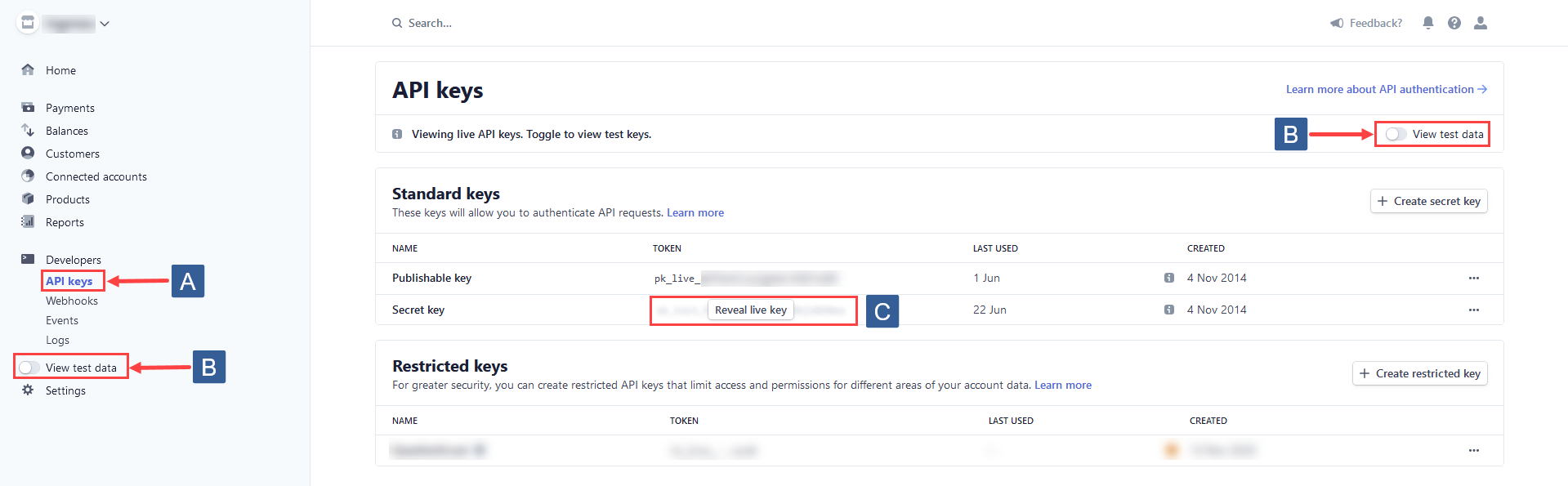Click Create restricted key button
Image resolution: width=1568 pixels, height=486 pixels.
(x=1420, y=373)
